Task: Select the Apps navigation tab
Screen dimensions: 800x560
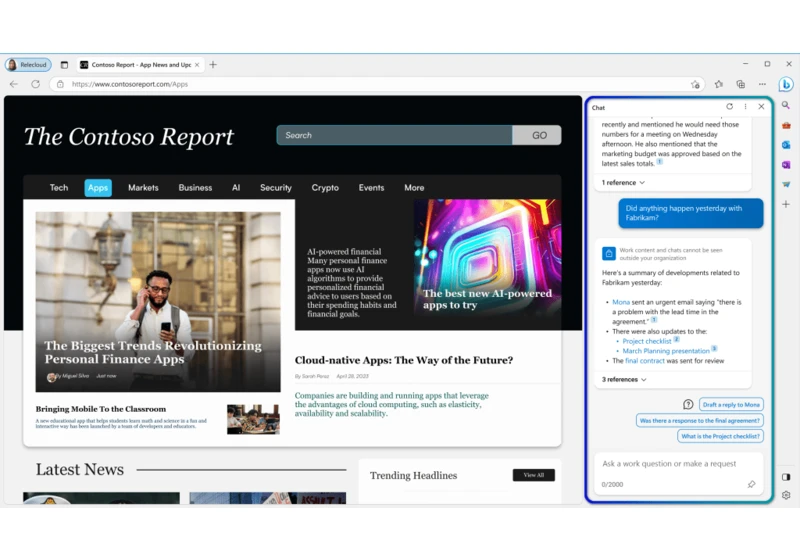Action: [x=98, y=188]
